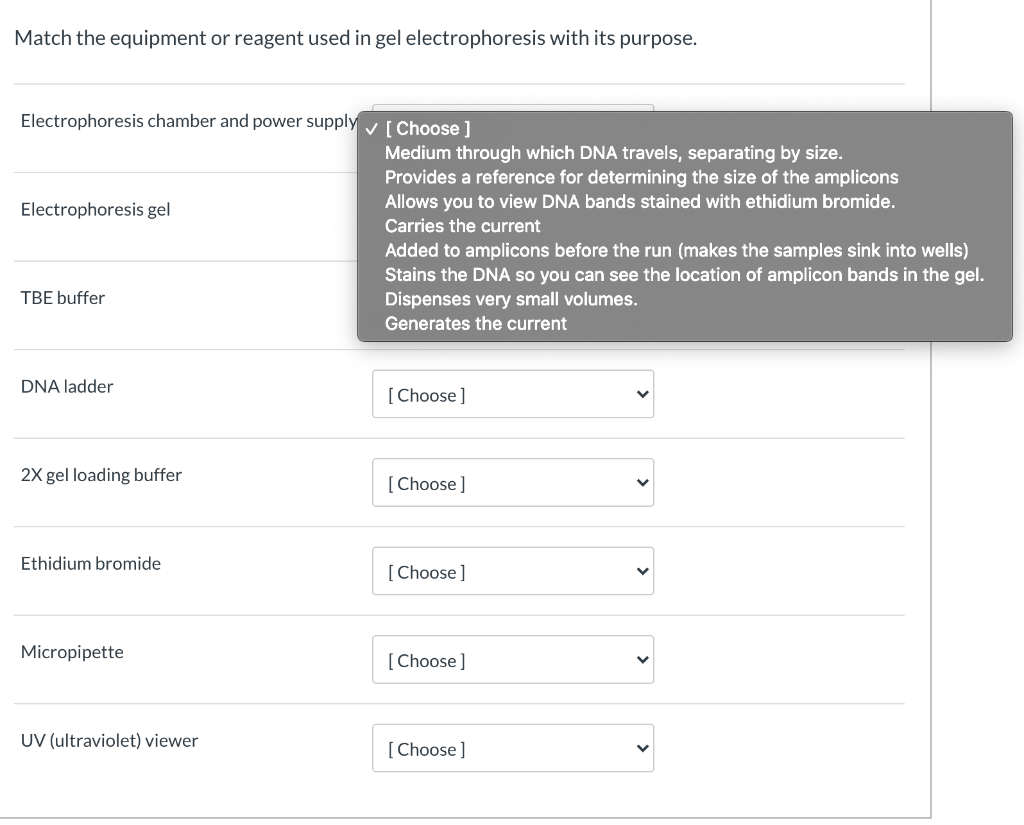The height and width of the screenshot is (825, 1024).
Task: Click the DNA ladder dropdown chevron arrow
Action: tap(643, 395)
